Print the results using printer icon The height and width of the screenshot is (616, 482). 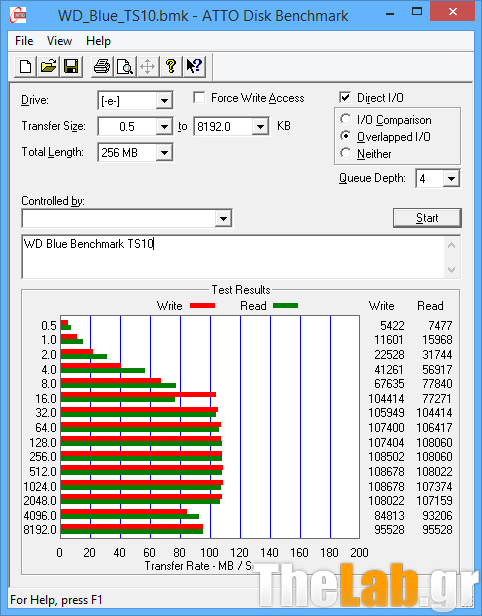coord(102,66)
